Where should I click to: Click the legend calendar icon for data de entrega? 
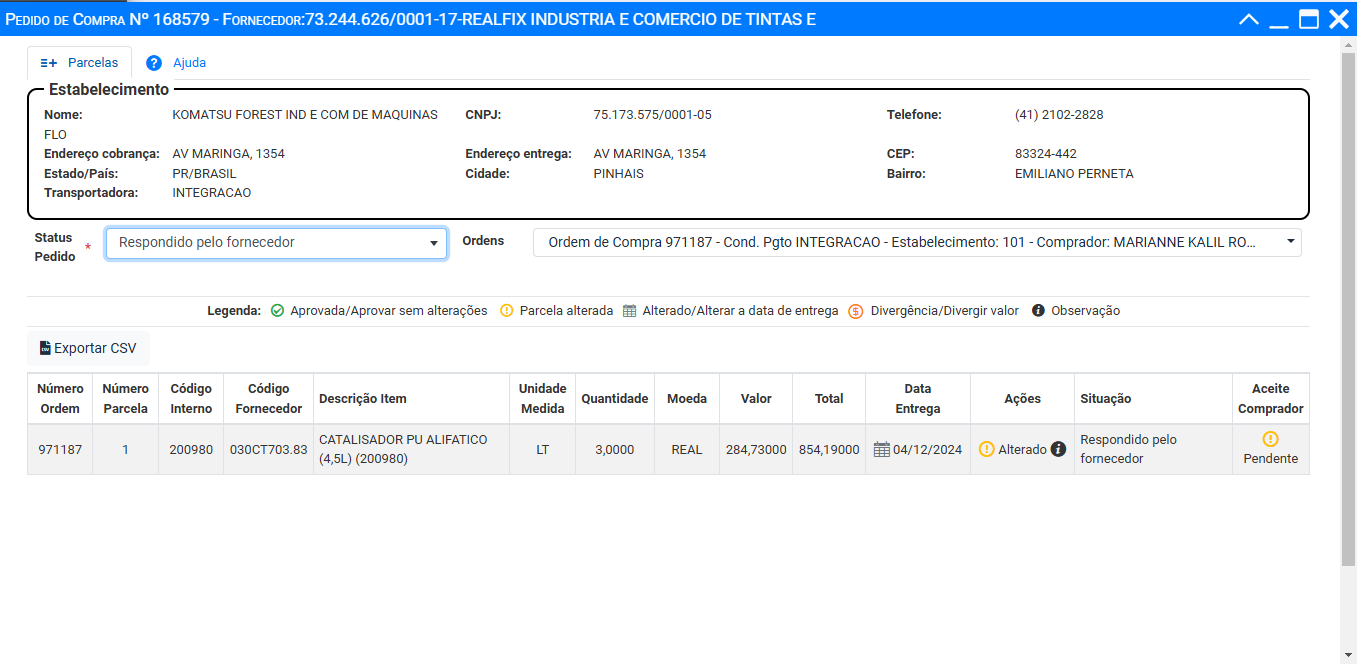point(629,311)
